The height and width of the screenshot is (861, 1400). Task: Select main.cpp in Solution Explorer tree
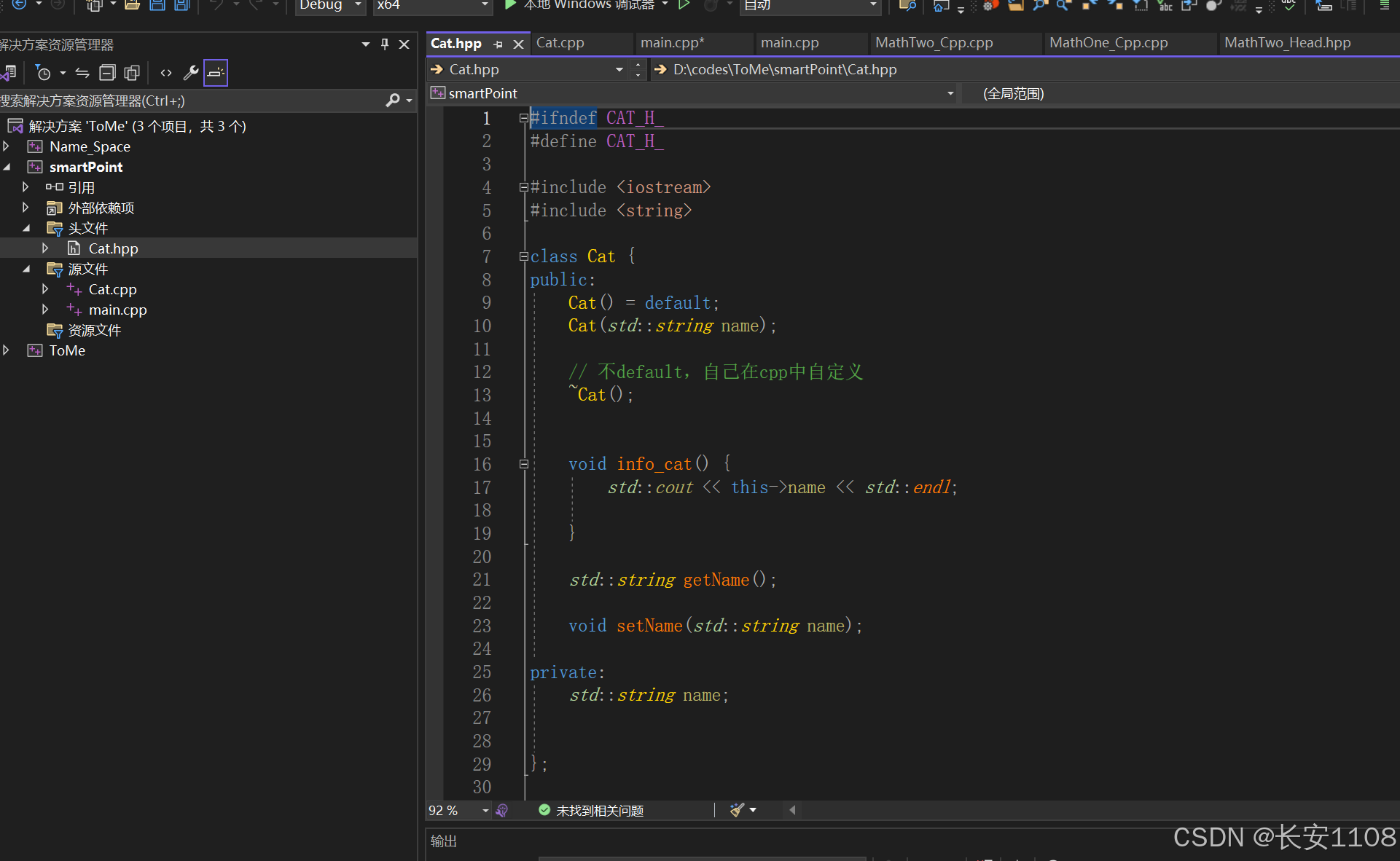click(117, 310)
